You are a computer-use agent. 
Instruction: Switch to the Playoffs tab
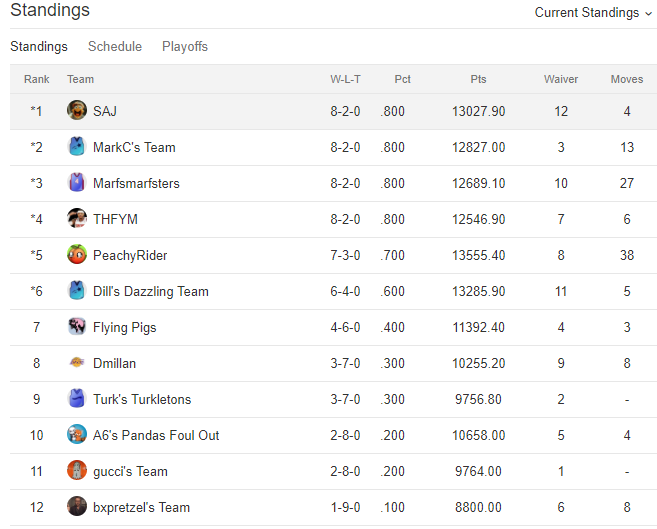tap(185, 46)
